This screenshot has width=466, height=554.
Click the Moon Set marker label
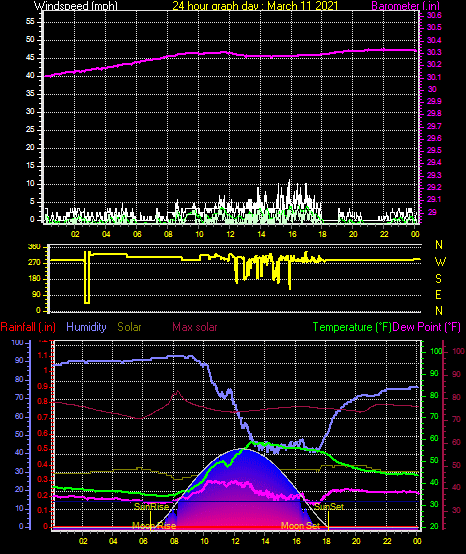coord(300,526)
